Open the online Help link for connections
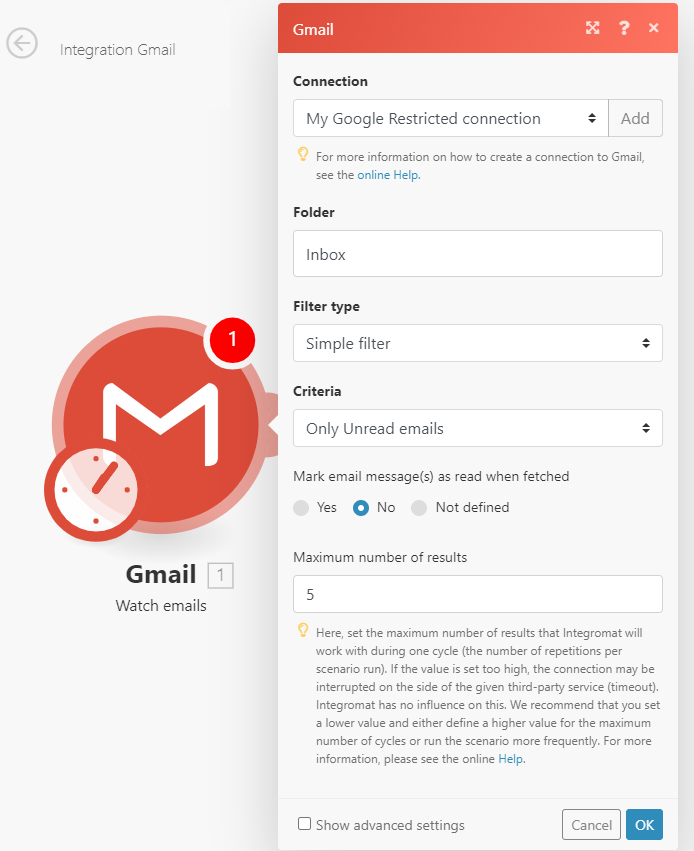694x851 pixels. pos(387,175)
